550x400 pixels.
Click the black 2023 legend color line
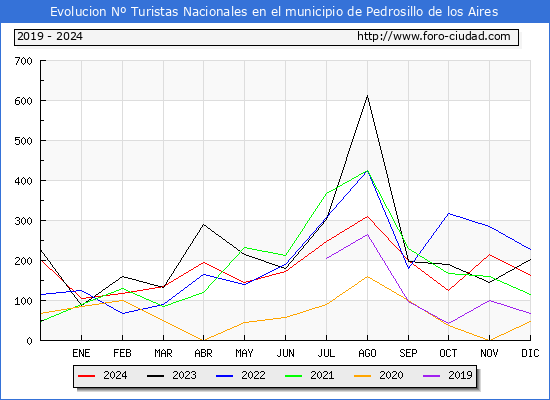(x=155, y=376)
